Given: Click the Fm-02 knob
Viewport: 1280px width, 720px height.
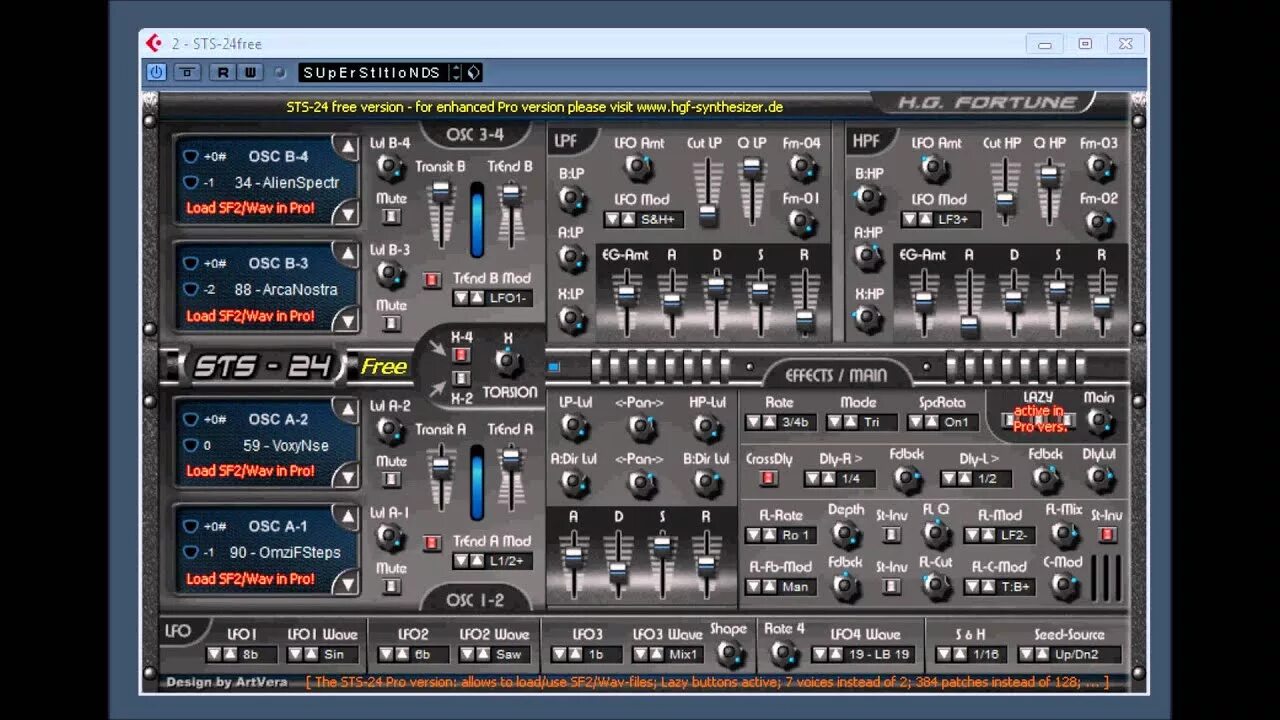Looking at the screenshot, I should pos(1099,222).
